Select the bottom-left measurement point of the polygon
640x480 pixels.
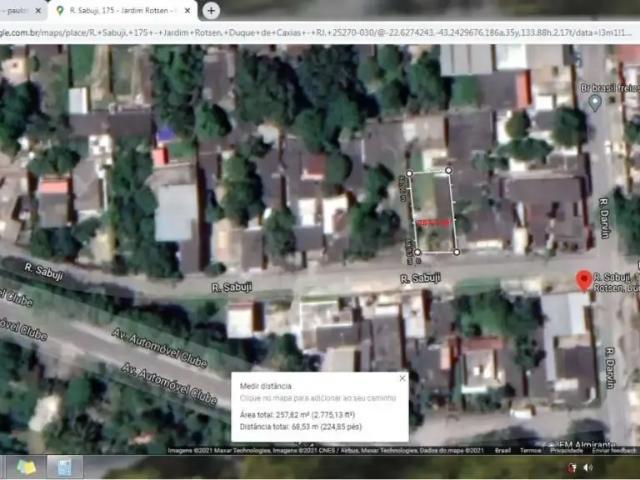point(417,252)
